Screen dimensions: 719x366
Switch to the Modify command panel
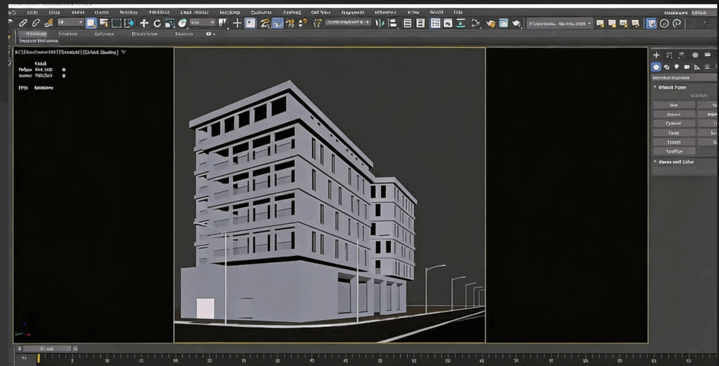point(669,55)
